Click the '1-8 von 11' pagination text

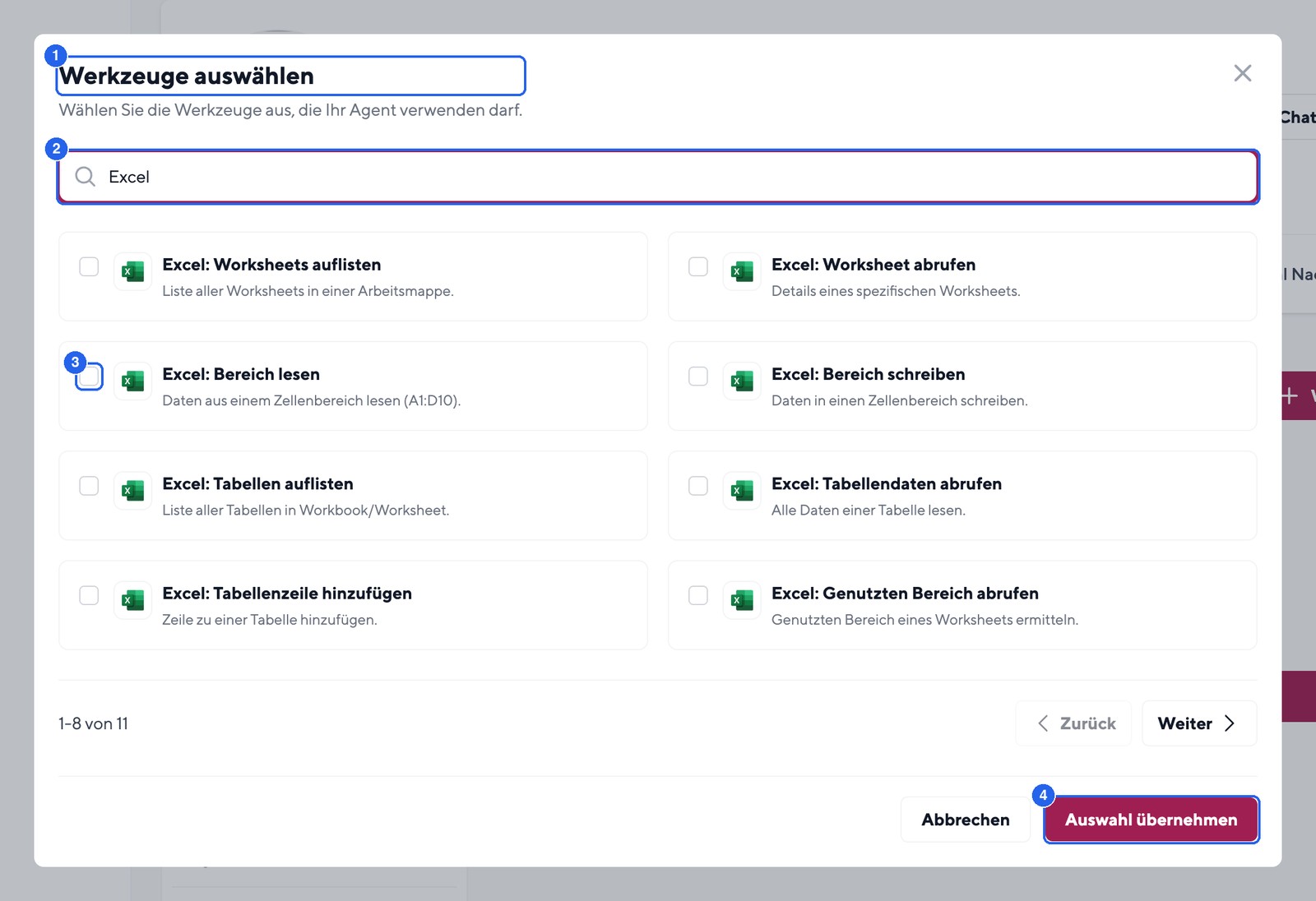pos(93,723)
